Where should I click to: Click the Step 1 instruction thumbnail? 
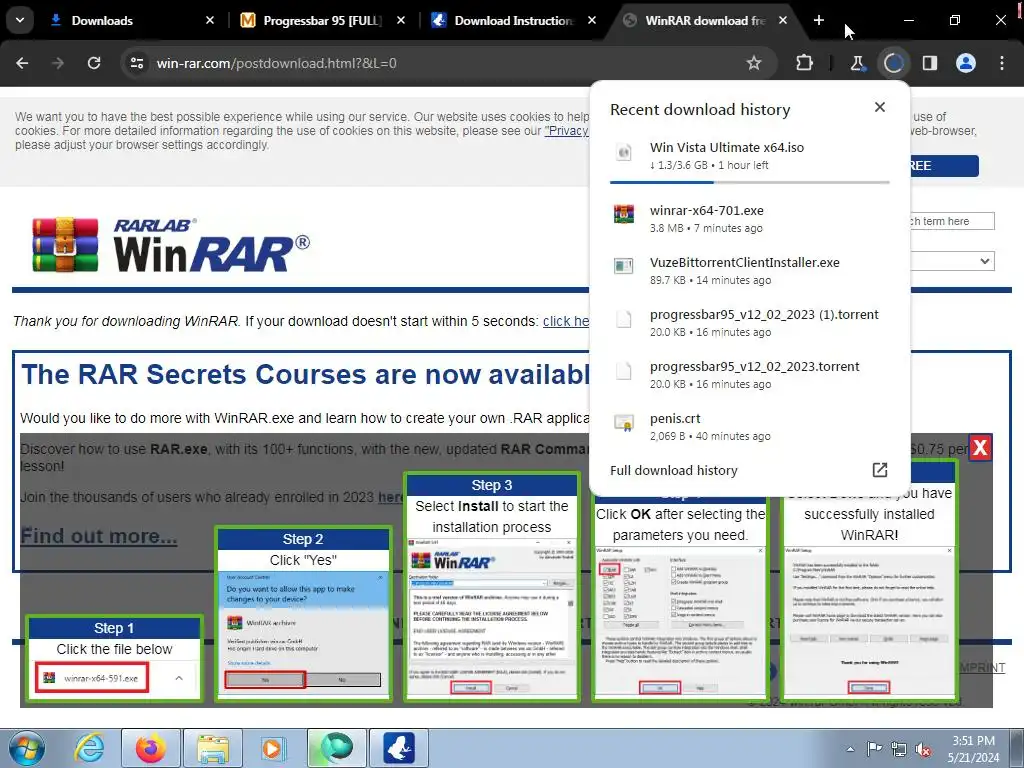click(x=114, y=658)
